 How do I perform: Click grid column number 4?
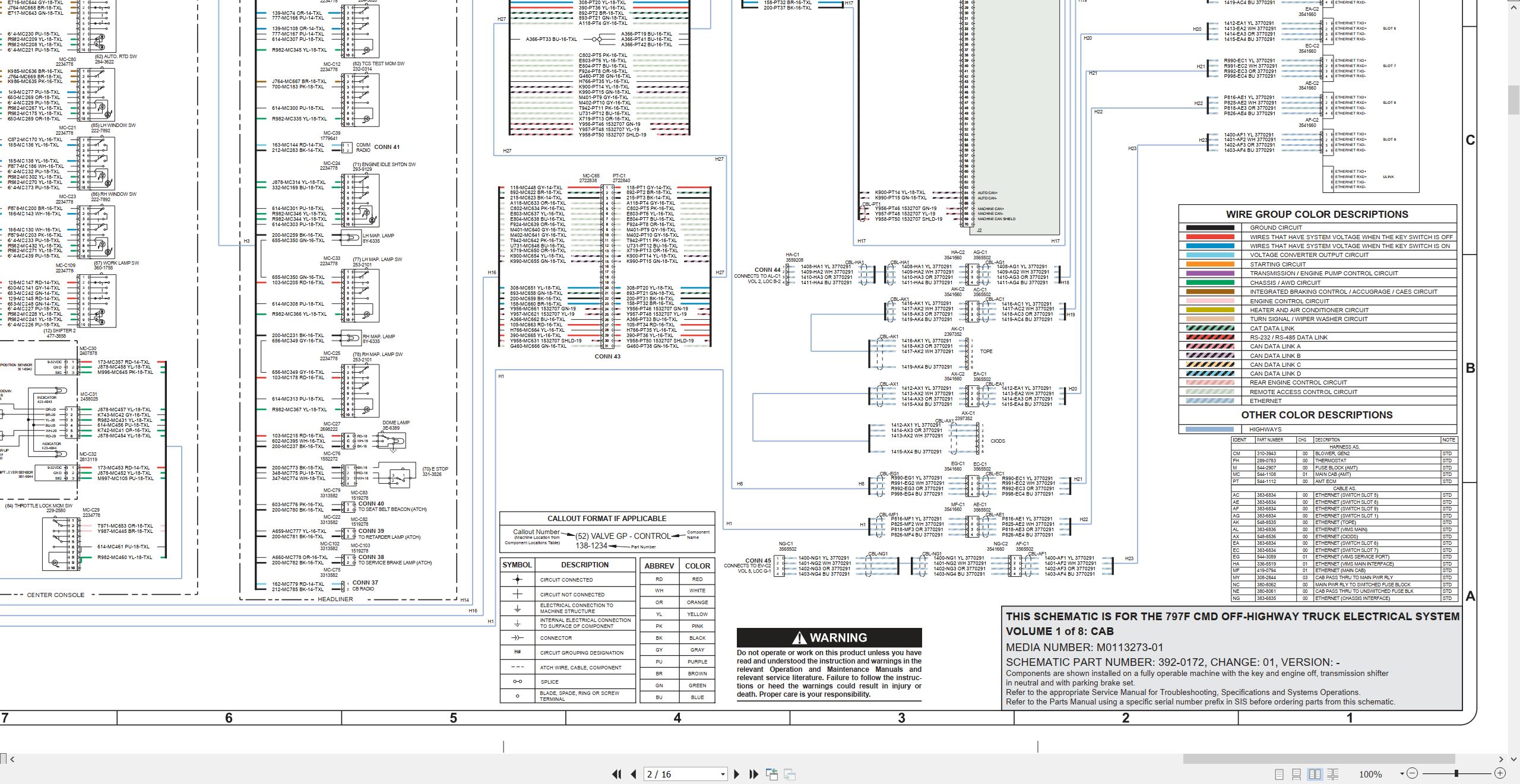[677, 718]
